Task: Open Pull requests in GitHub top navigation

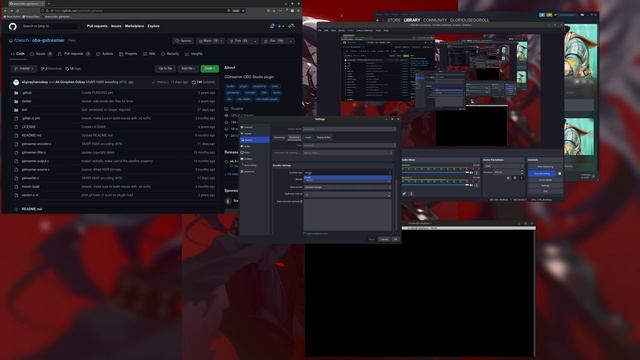Action: click(x=97, y=26)
